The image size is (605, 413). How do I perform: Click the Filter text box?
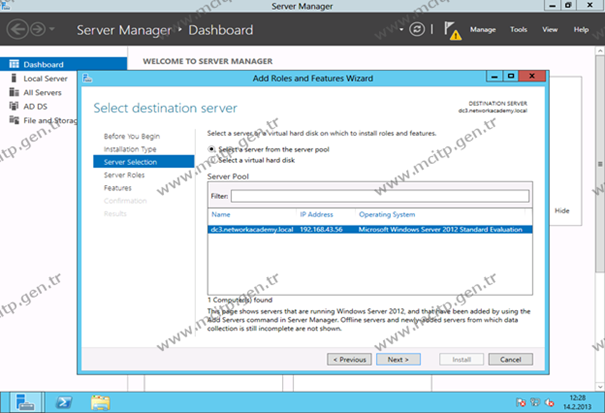[x=380, y=196]
